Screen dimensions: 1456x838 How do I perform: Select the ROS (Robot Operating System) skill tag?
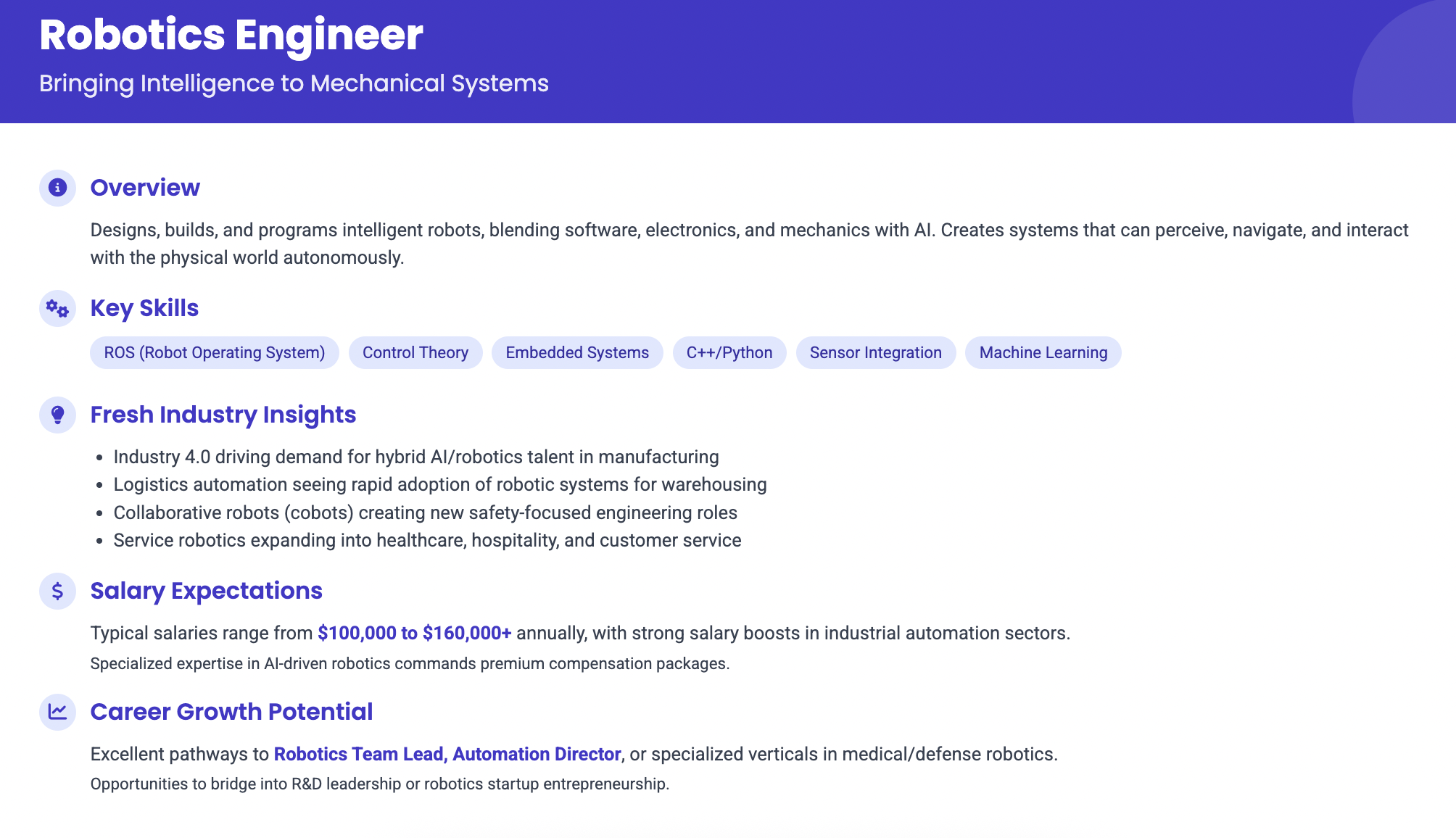pyautogui.click(x=215, y=352)
